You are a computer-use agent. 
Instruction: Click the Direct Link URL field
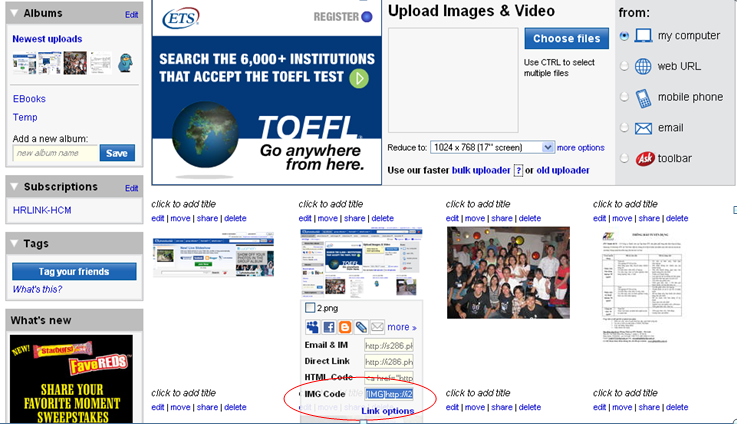(x=389, y=362)
